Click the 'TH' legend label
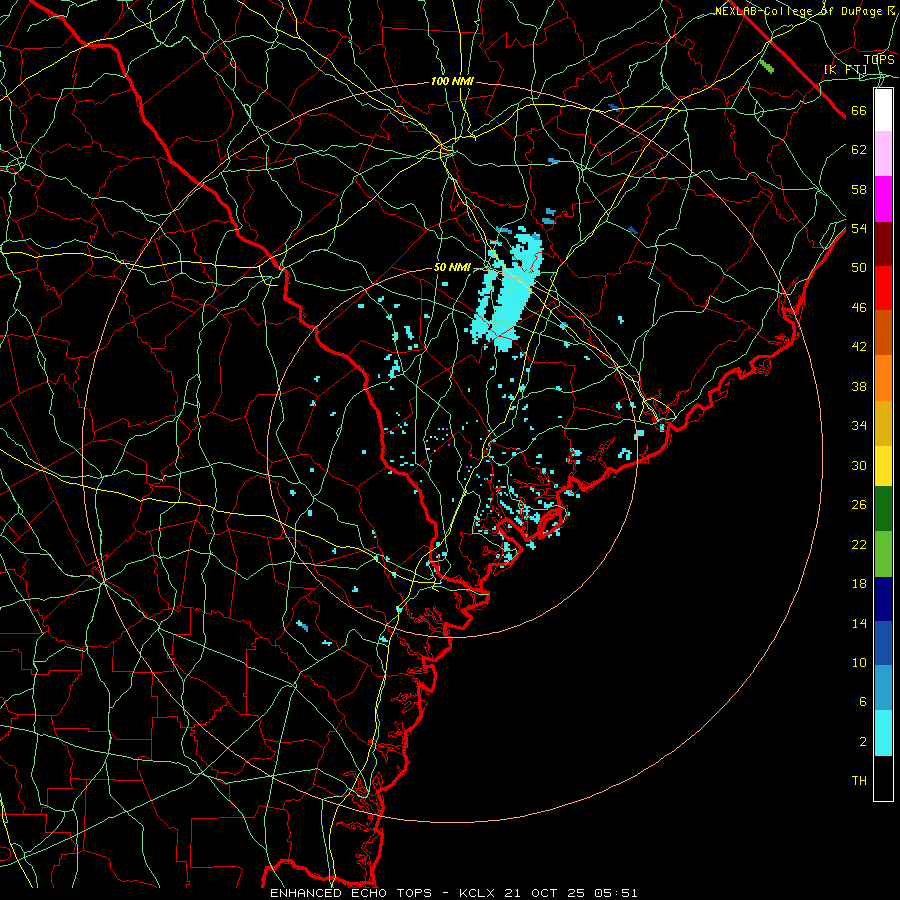Viewport: 900px width, 900px height. pyautogui.click(x=859, y=781)
